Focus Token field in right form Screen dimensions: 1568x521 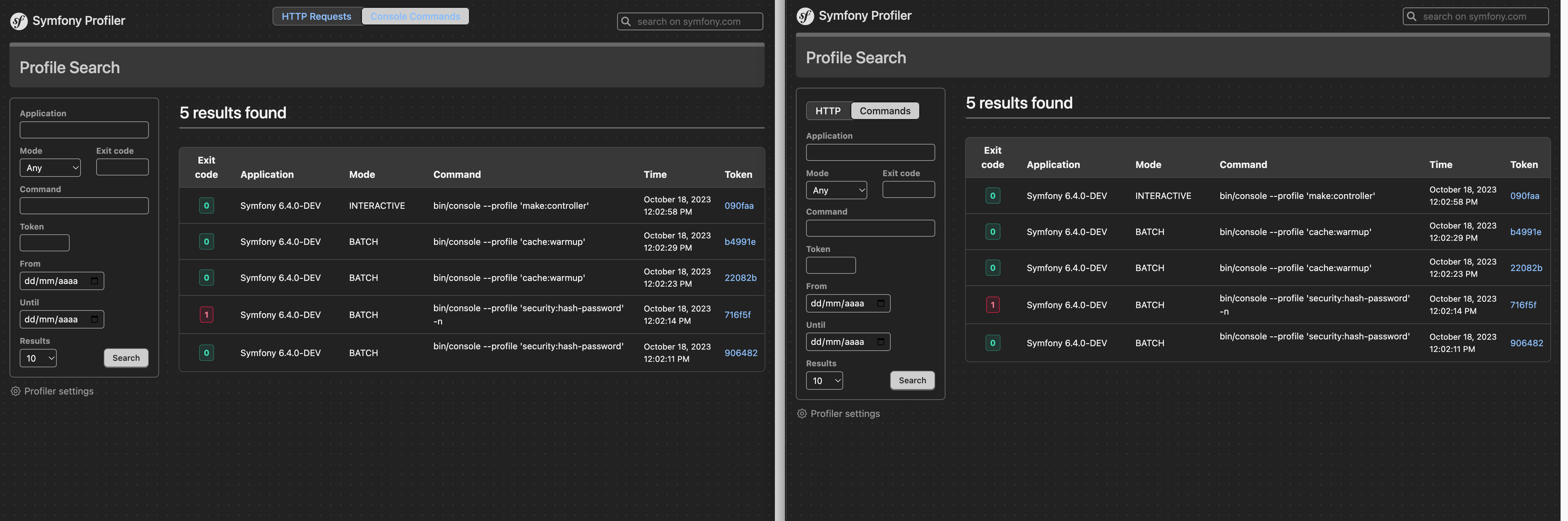coord(831,266)
